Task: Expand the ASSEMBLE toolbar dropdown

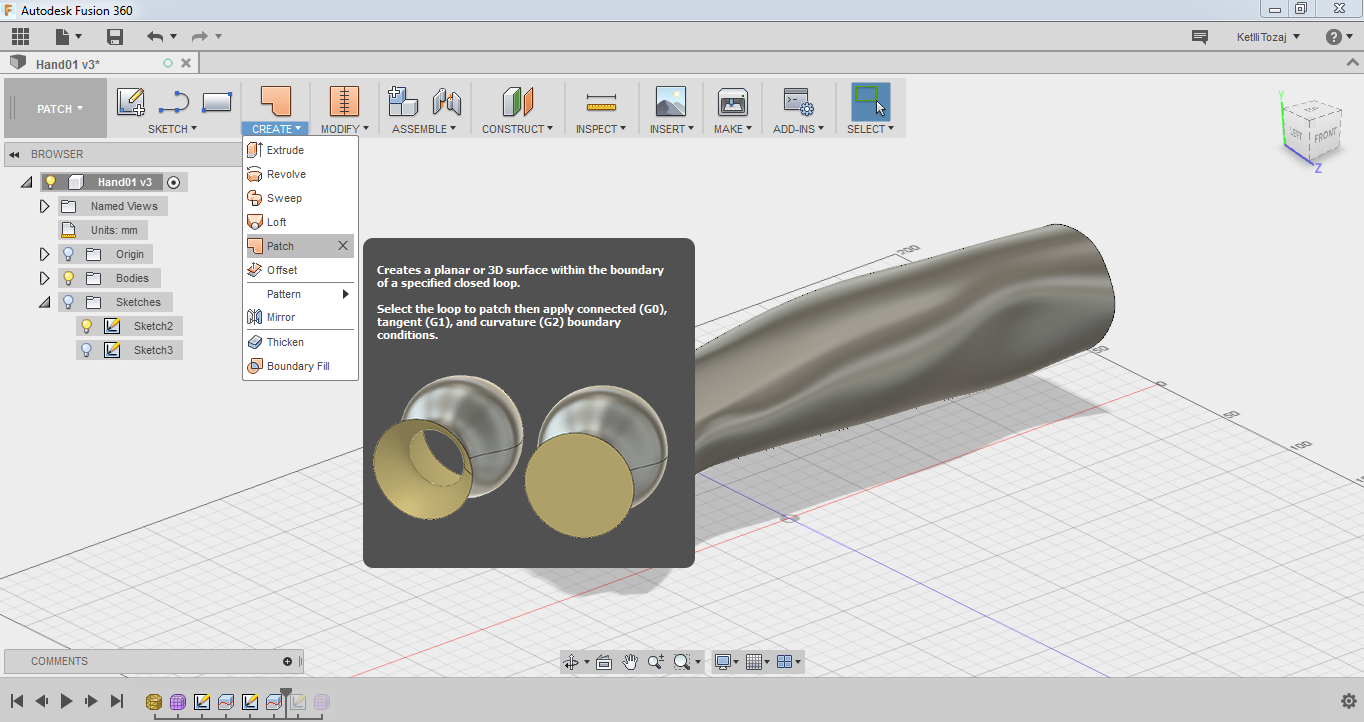Action: [424, 129]
